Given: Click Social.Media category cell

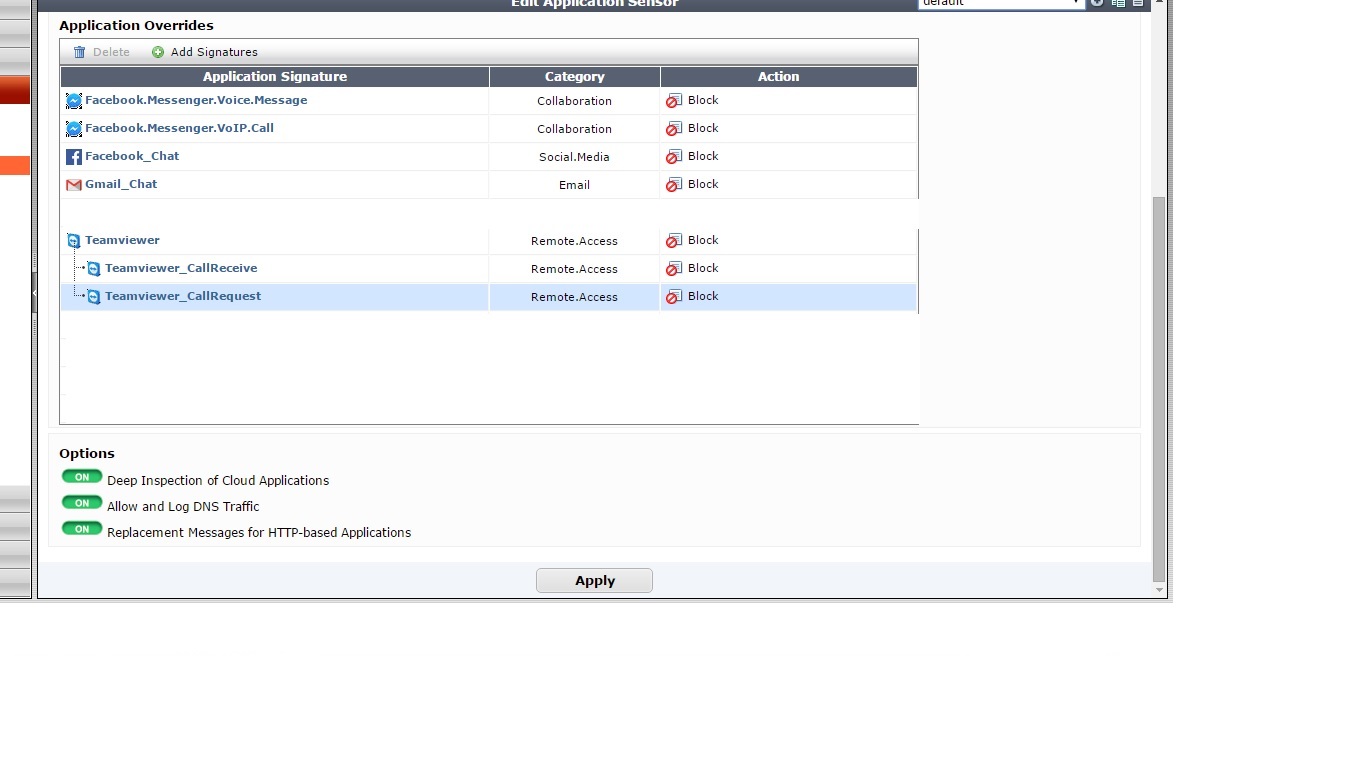Looking at the screenshot, I should click(574, 157).
